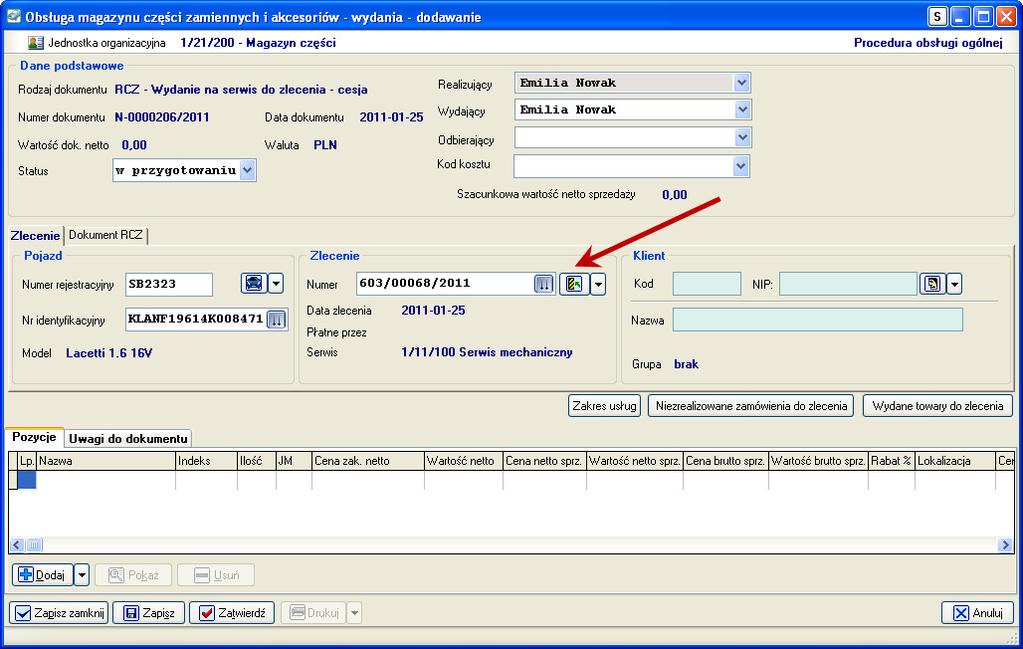Click the Zakres usług button
This screenshot has width=1023, height=649.
(604, 406)
